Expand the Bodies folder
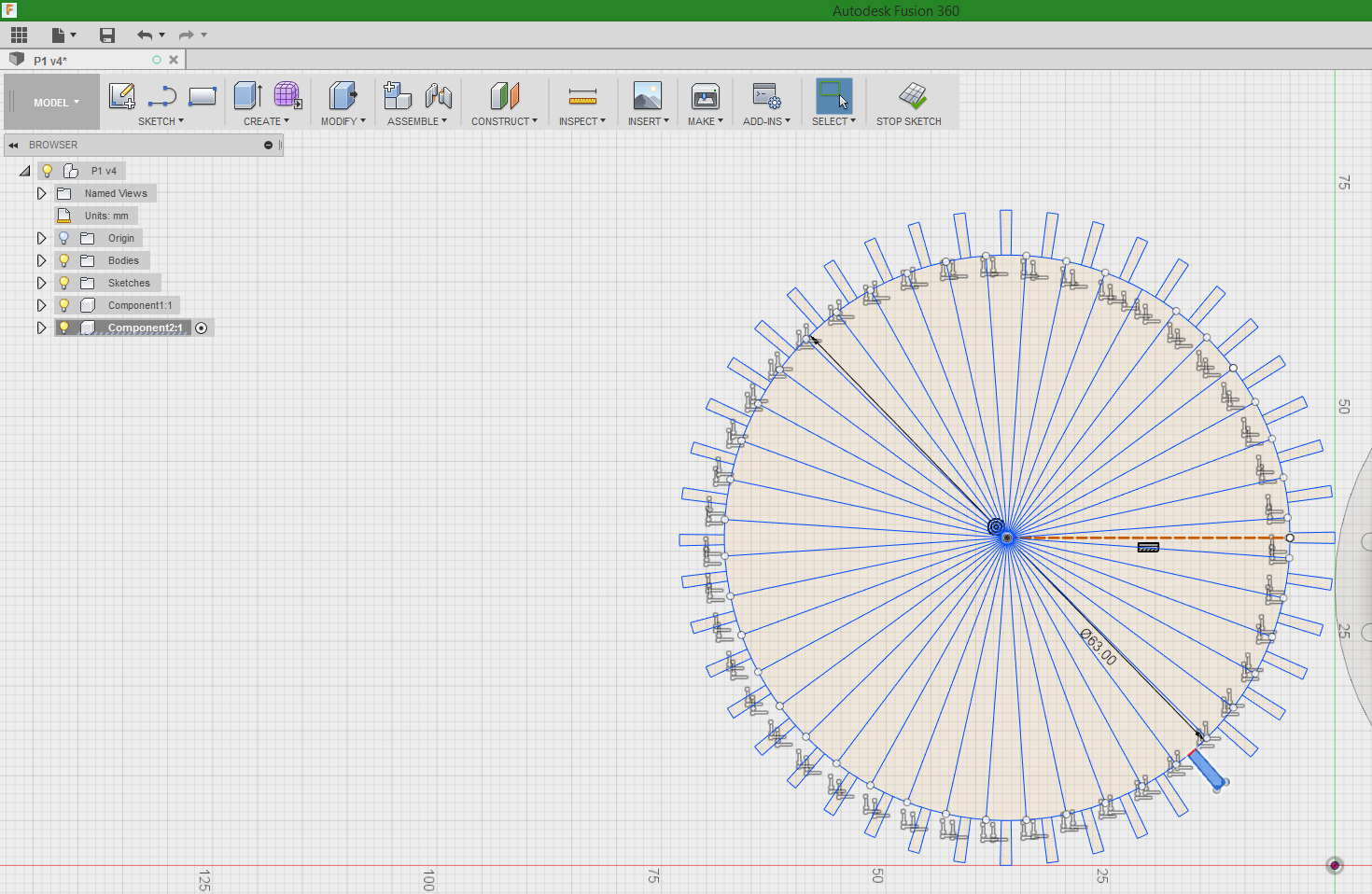 41,260
